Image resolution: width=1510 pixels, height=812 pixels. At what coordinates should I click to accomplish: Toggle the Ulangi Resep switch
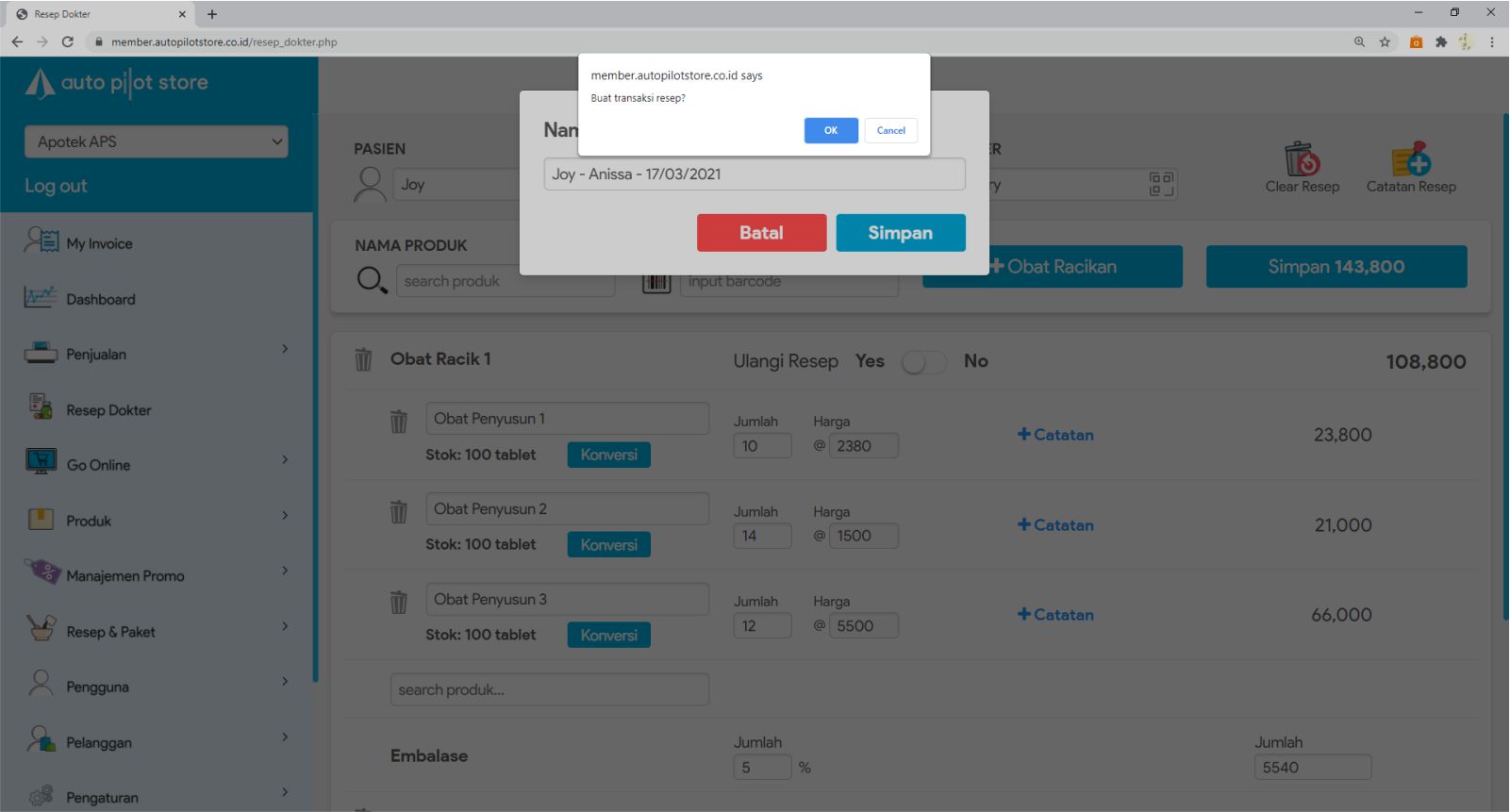pyautogui.click(x=923, y=362)
